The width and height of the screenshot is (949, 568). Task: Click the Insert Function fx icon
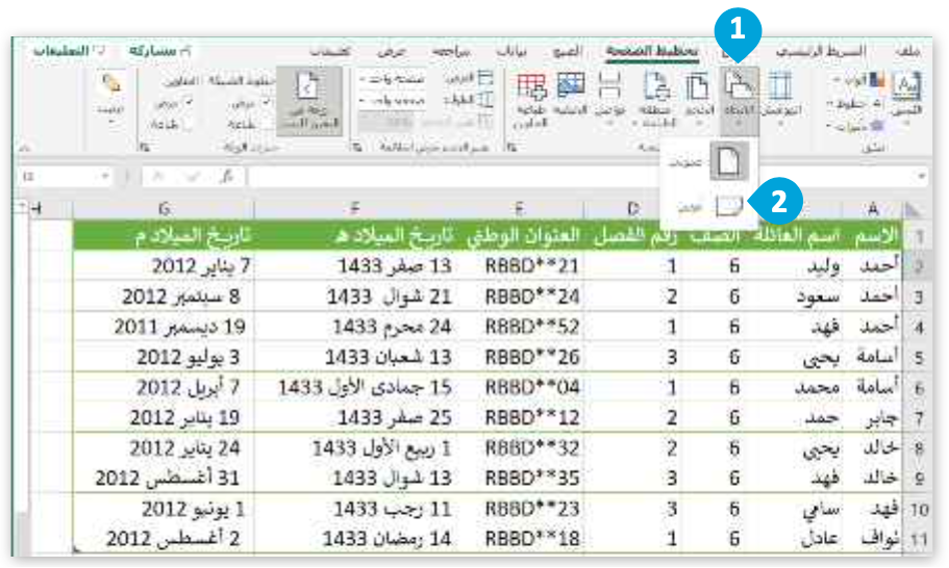coord(227,177)
